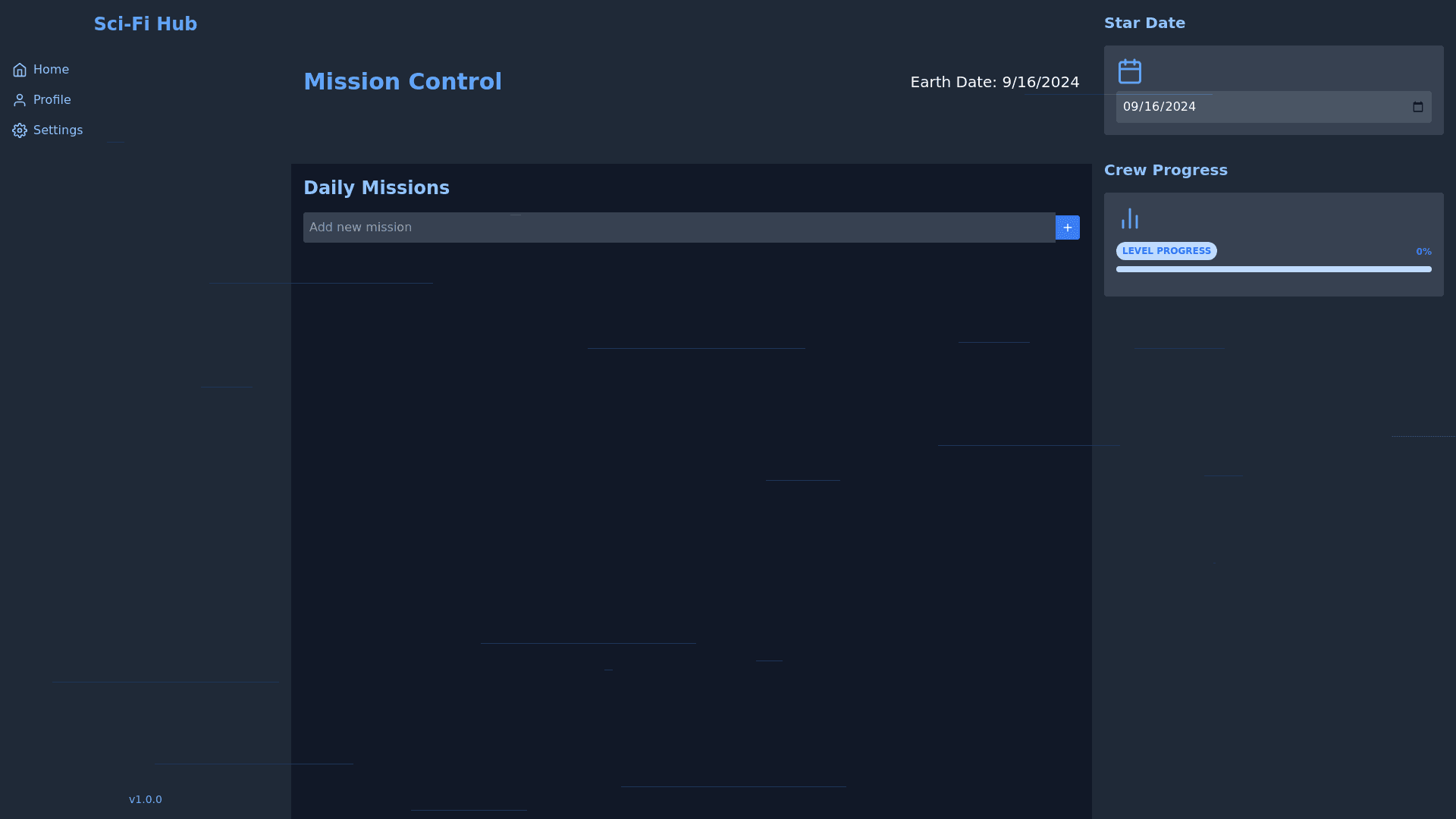
Task: Click the Level Progress bar
Action: (x=1273, y=269)
